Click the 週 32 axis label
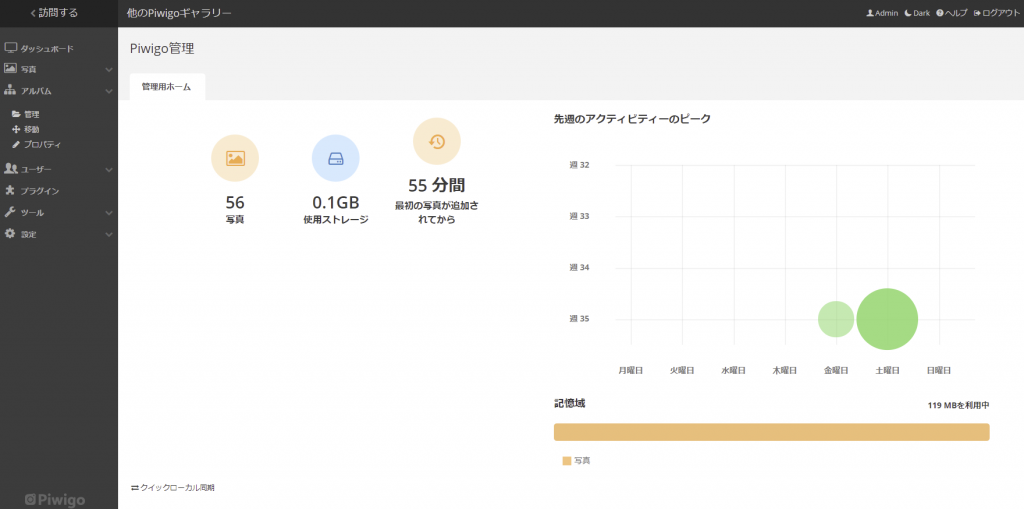Image resolution: width=1024 pixels, height=509 pixels. (579, 165)
